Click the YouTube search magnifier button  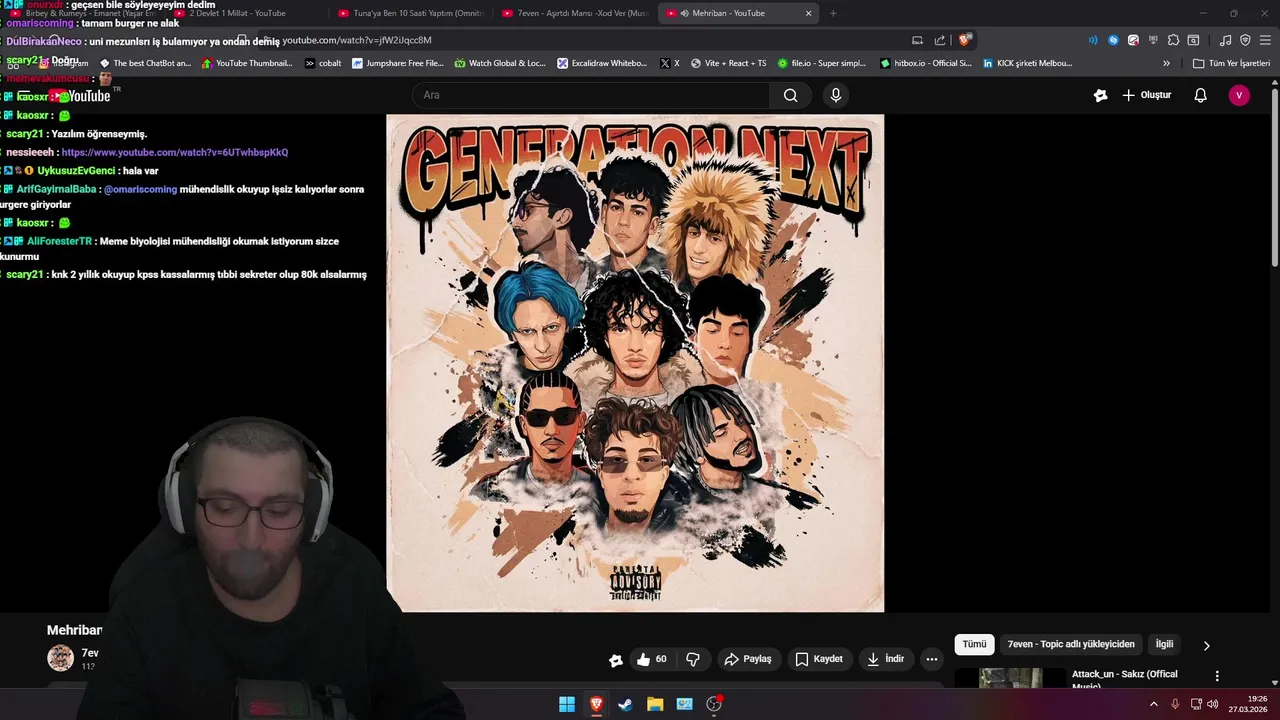790,95
